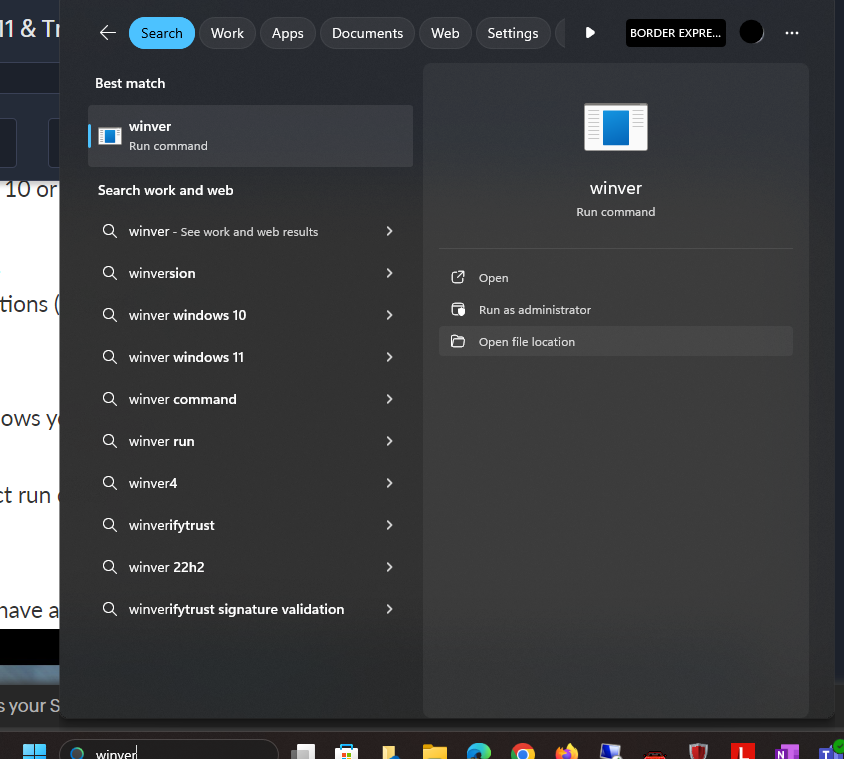Expand the winver4 chevron
844x759 pixels.
pyautogui.click(x=389, y=483)
